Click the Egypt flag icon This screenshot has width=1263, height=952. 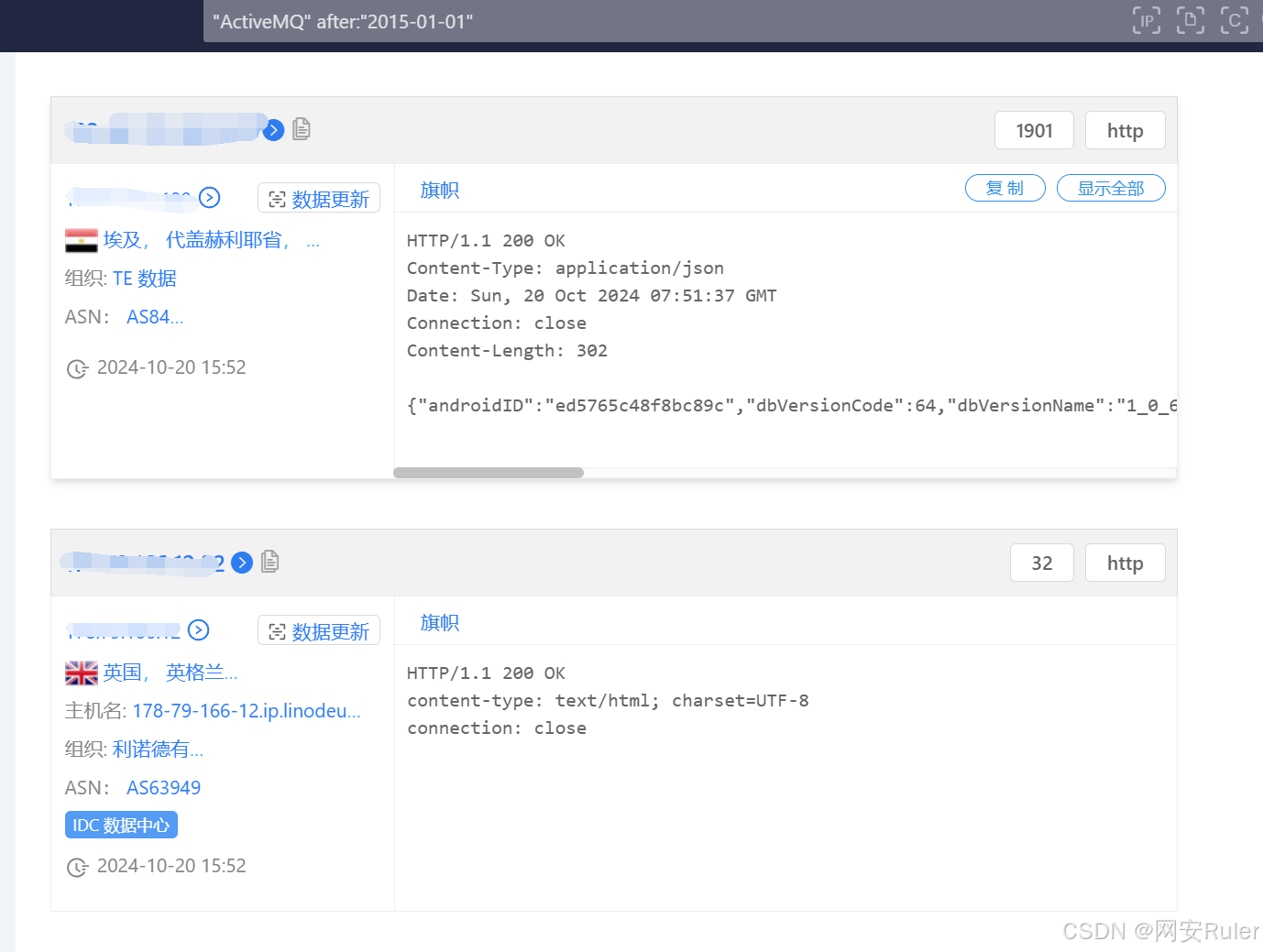[82, 240]
